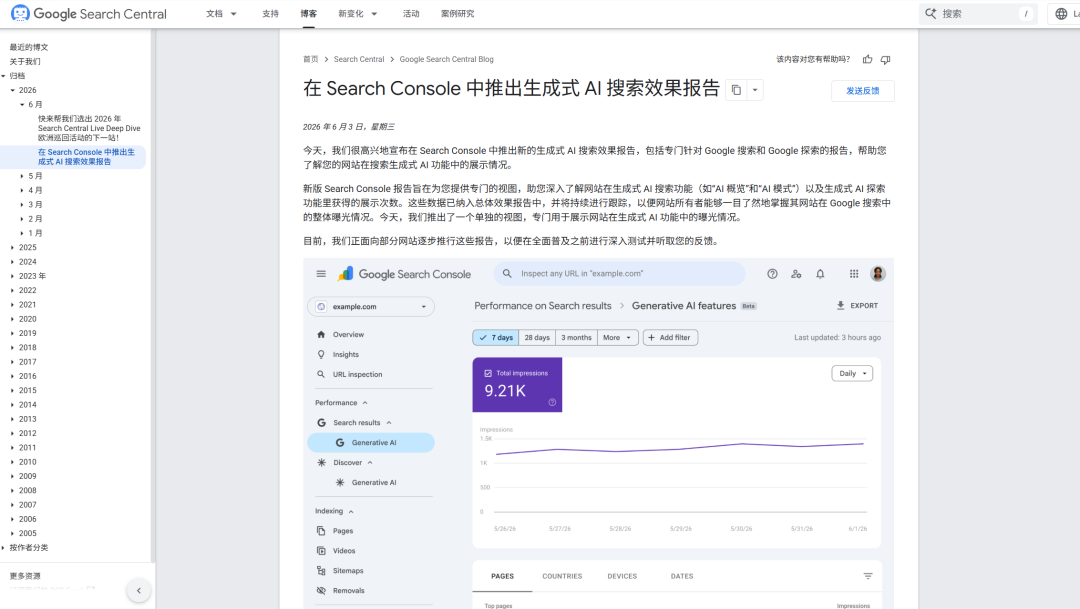This screenshot has height=609, width=1080.
Task: Open the dropdown arrow next to copy icon
Action: tap(755, 90)
